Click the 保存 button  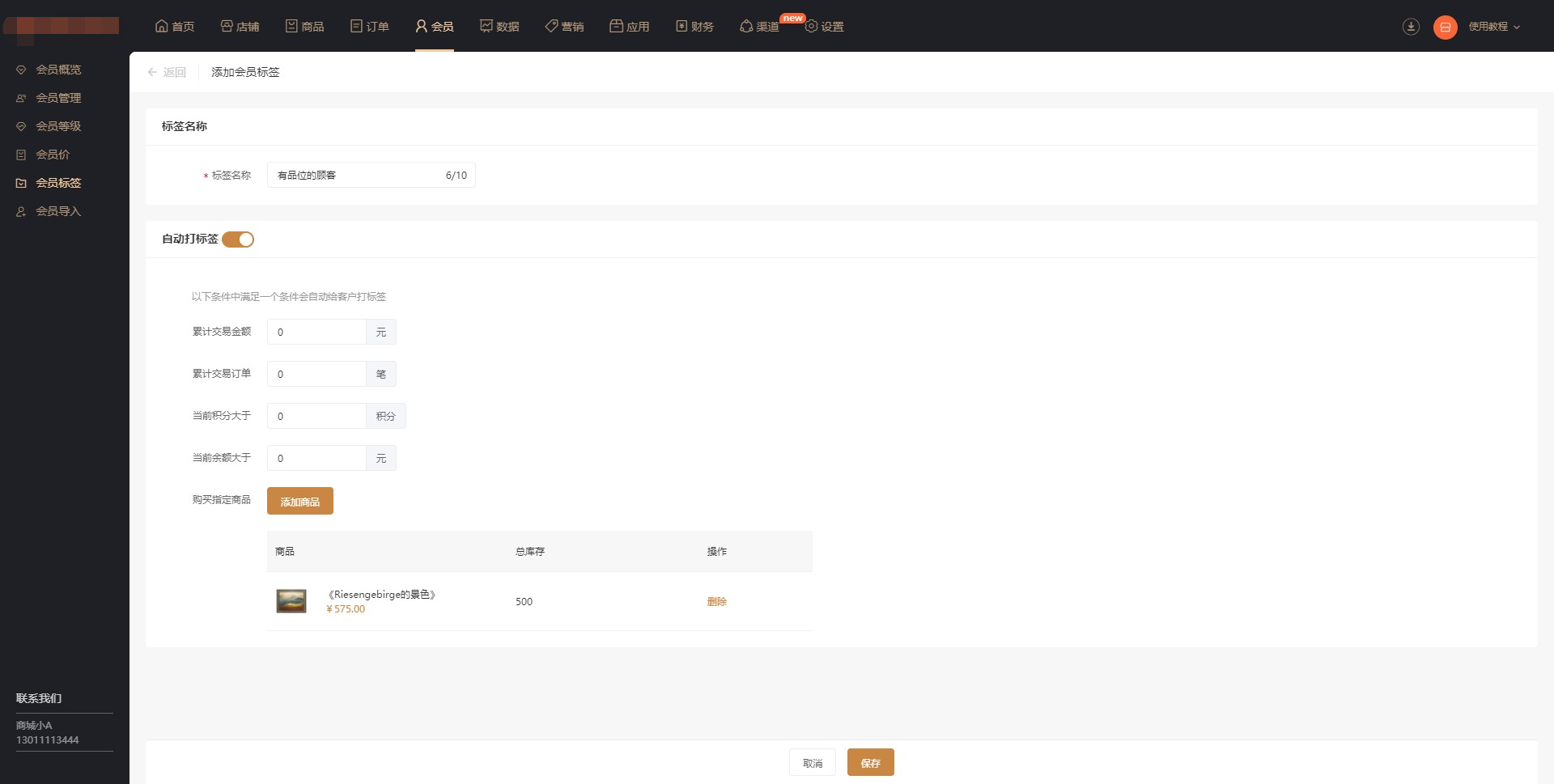click(871, 762)
